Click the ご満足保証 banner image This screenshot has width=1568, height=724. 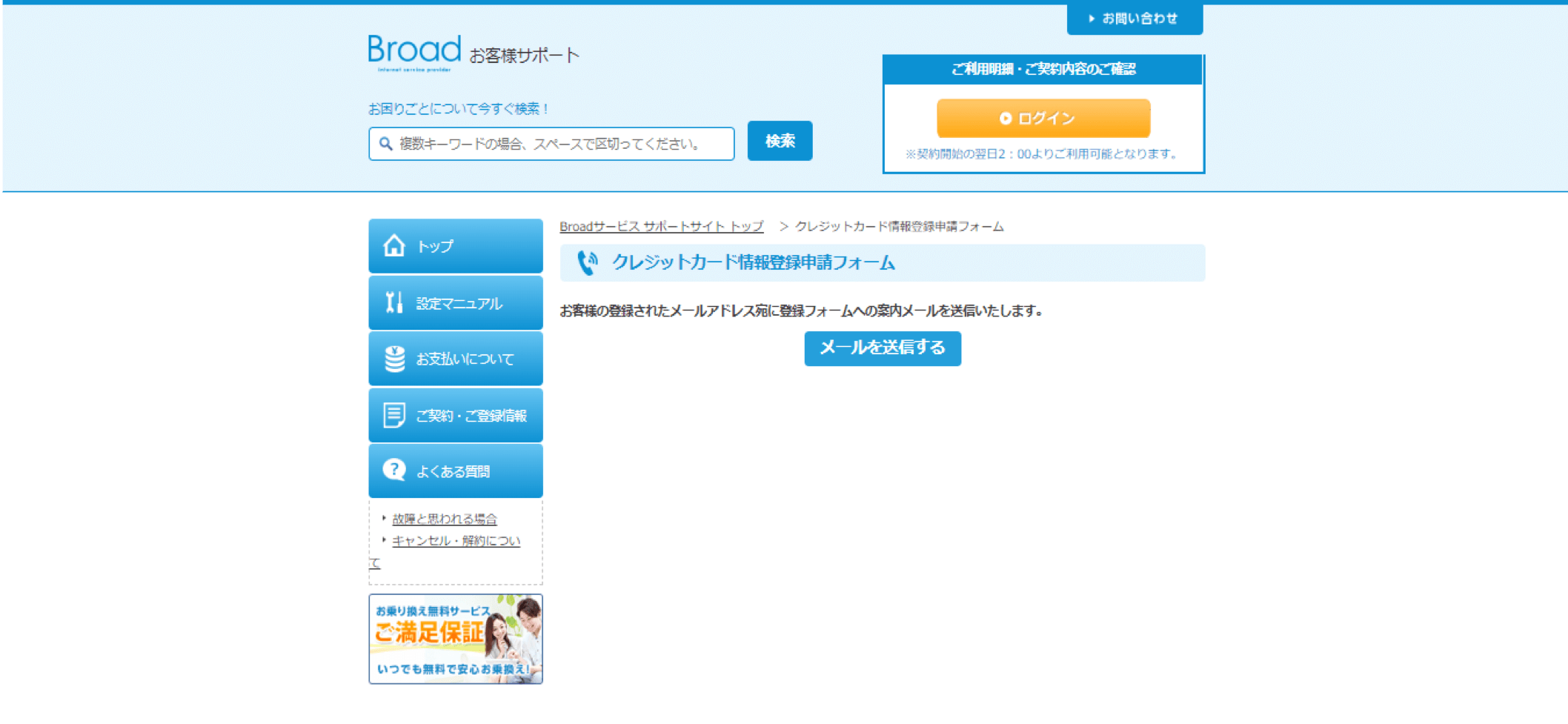click(x=456, y=639)
